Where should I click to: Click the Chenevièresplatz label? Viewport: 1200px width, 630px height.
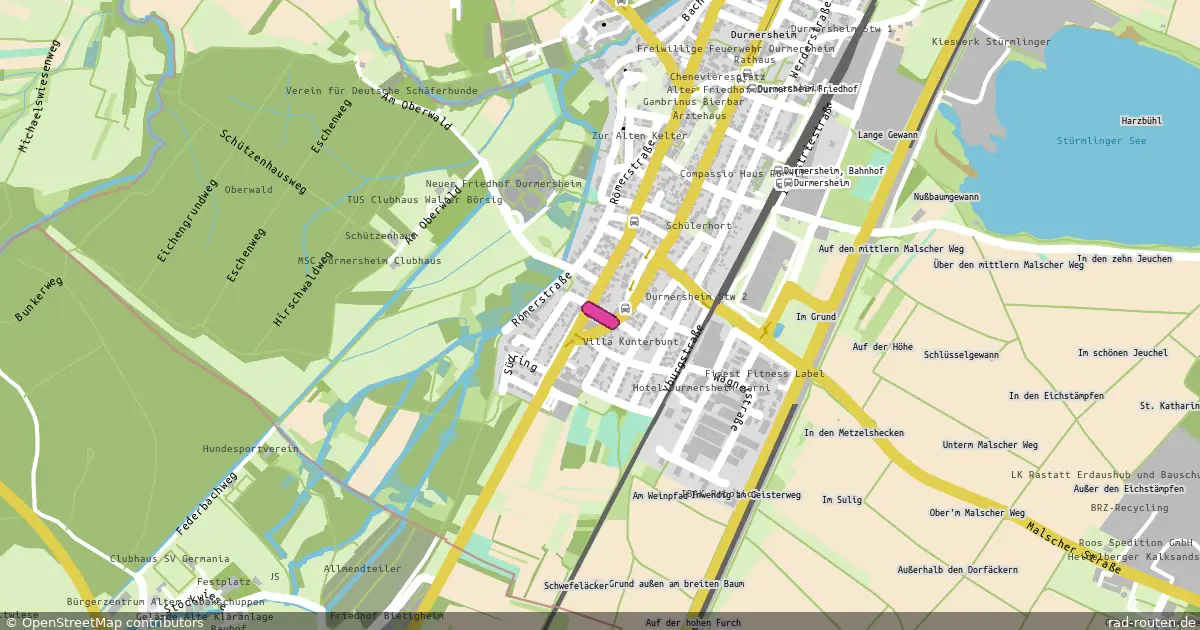[717, 76]
